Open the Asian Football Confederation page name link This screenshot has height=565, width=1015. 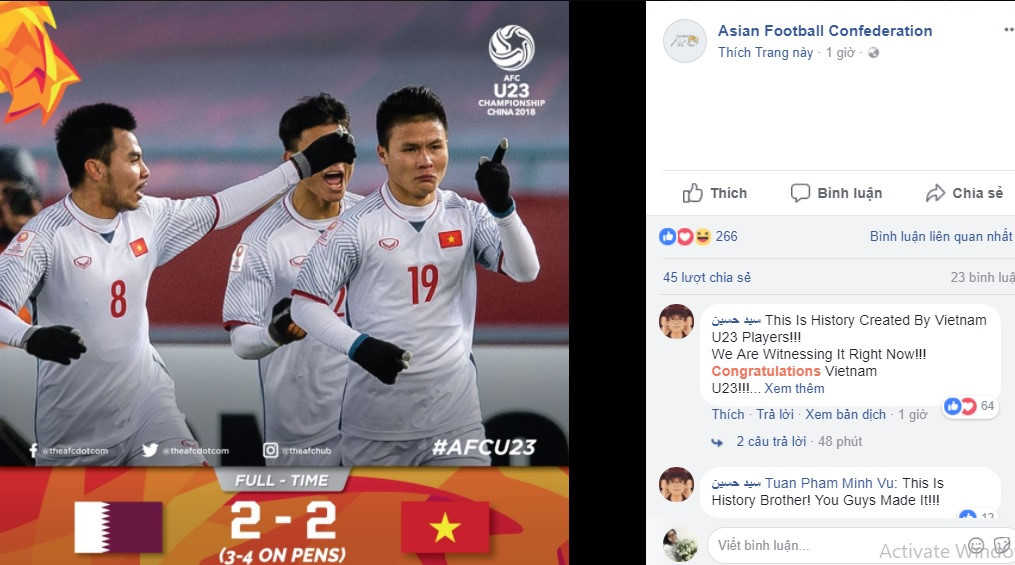825,30
